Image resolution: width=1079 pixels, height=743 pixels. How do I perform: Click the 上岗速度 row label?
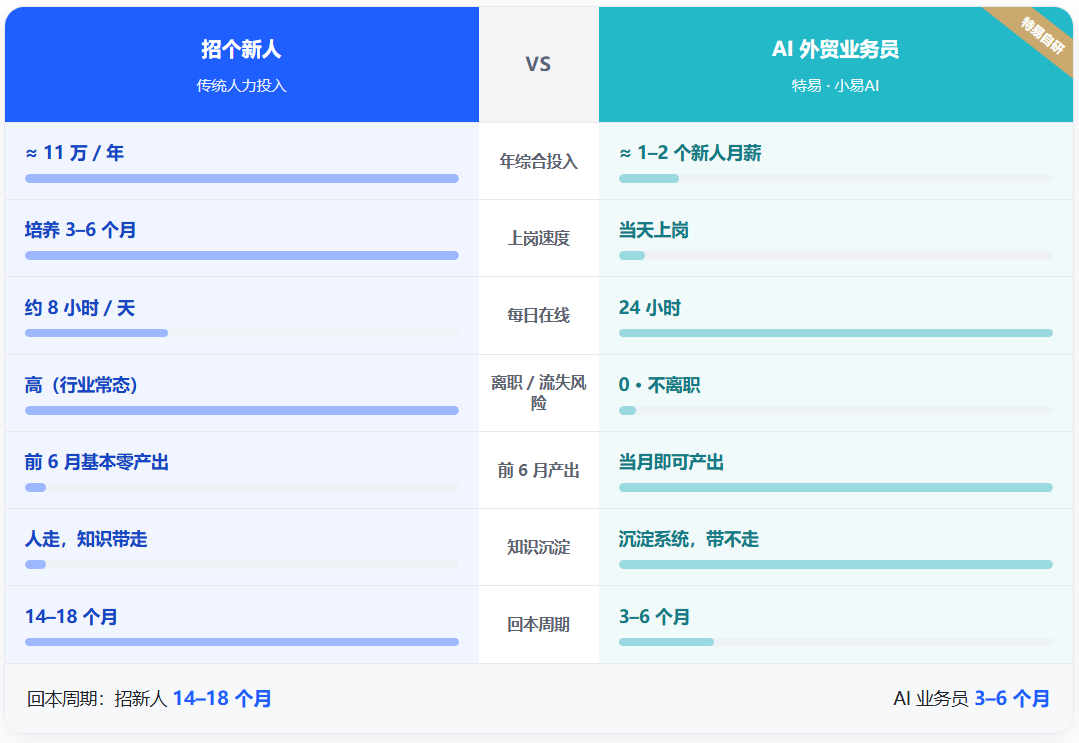point(538,239)
